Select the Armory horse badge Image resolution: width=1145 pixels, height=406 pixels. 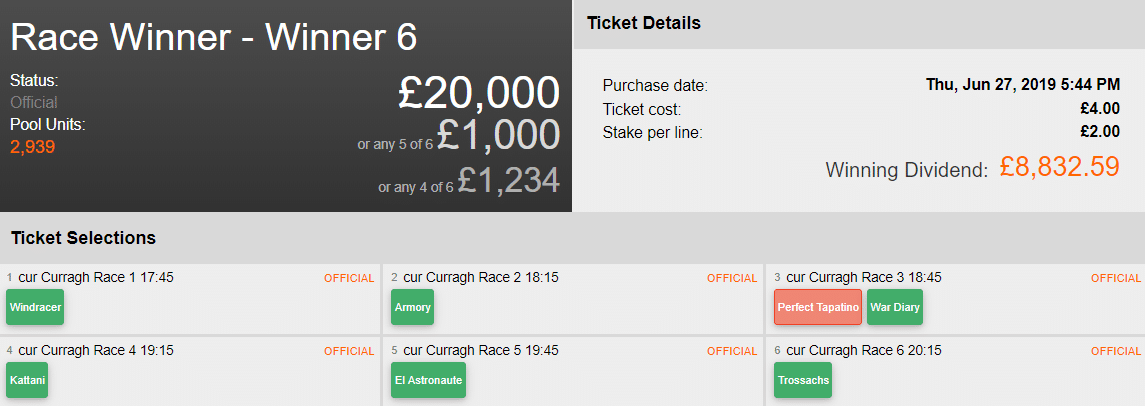pos(413,308)
